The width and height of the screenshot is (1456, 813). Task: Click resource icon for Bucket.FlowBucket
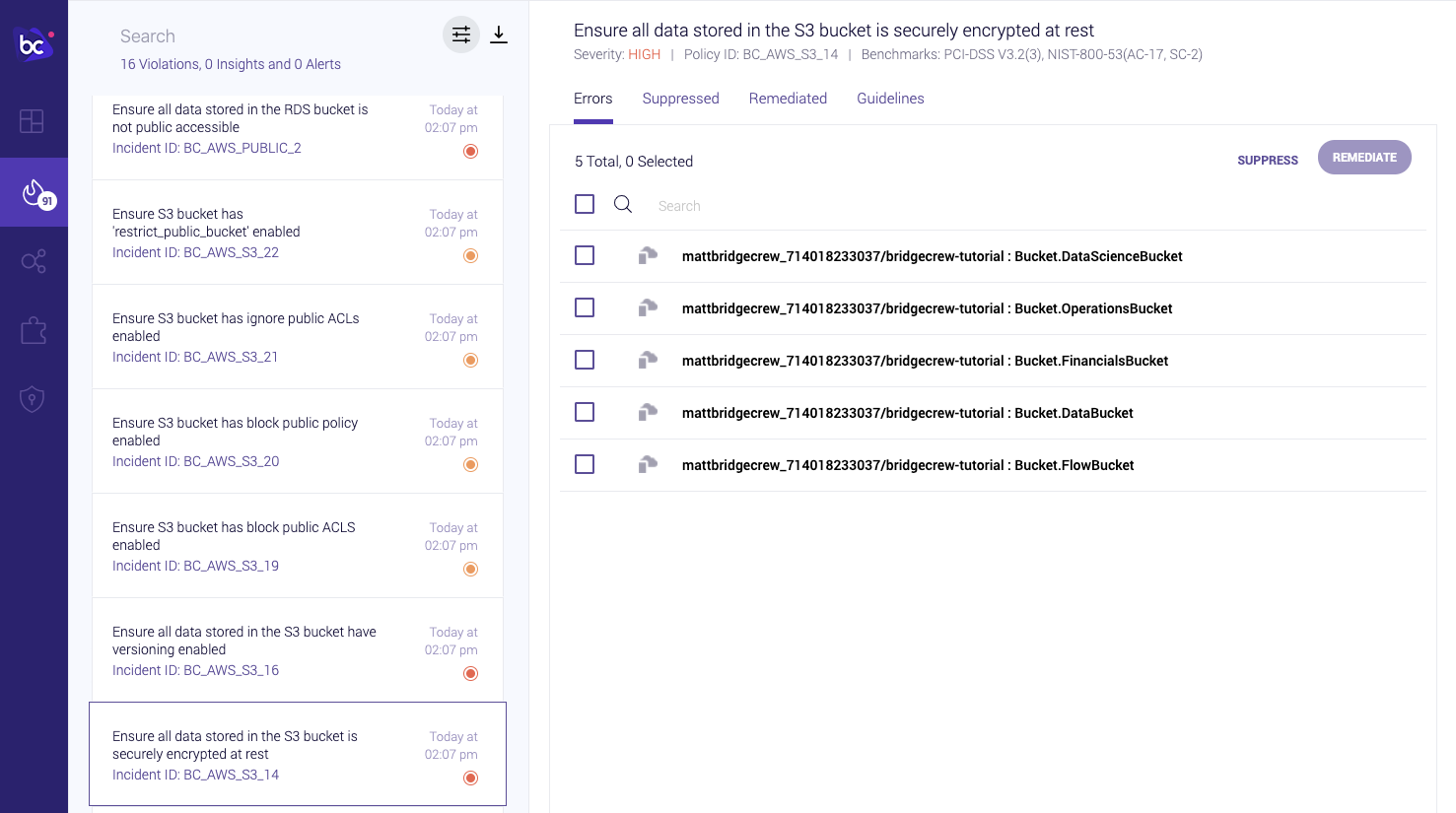(x=648, y=465)
